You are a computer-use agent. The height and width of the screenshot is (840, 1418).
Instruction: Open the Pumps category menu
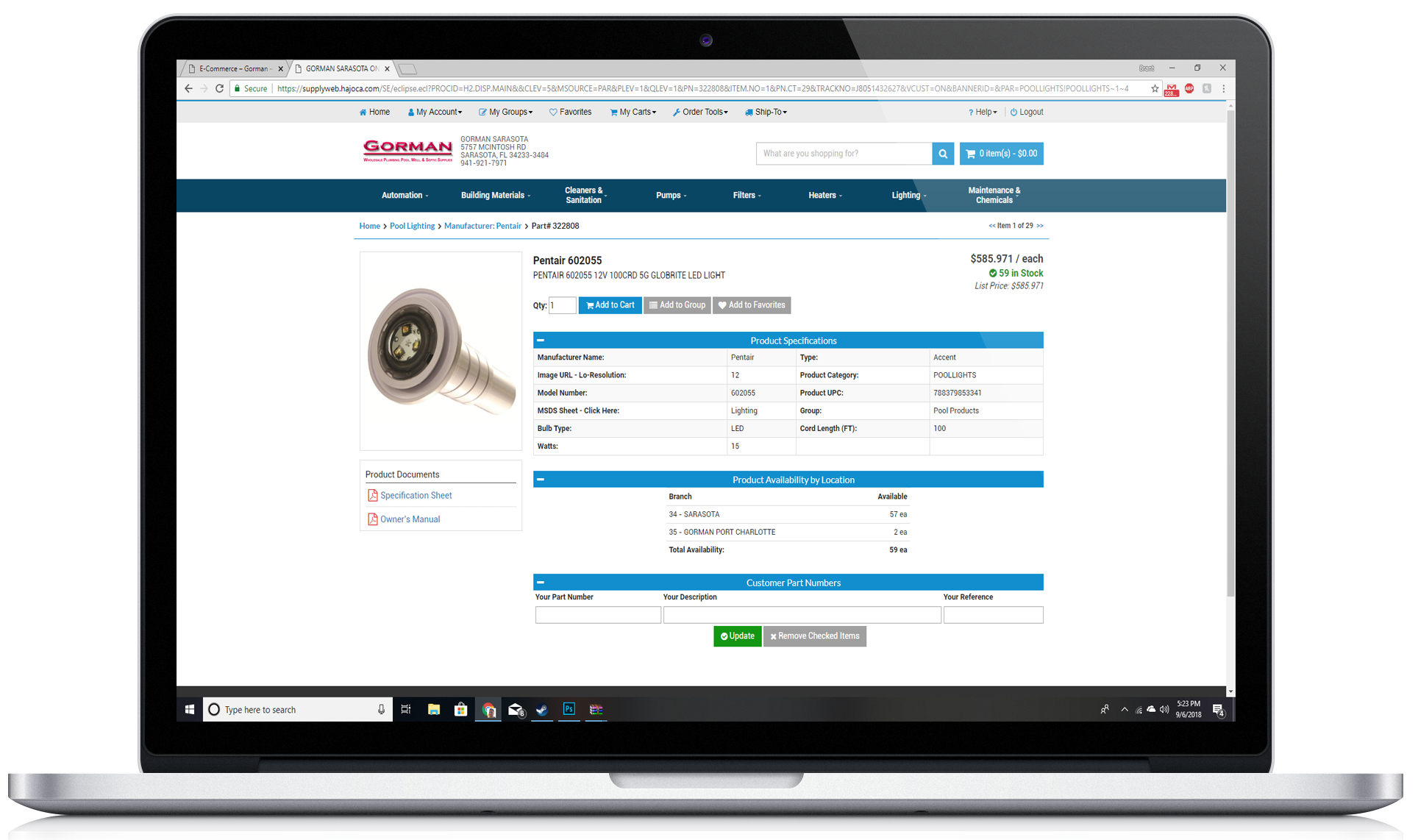pyautogui.click(x=671, y=196)
